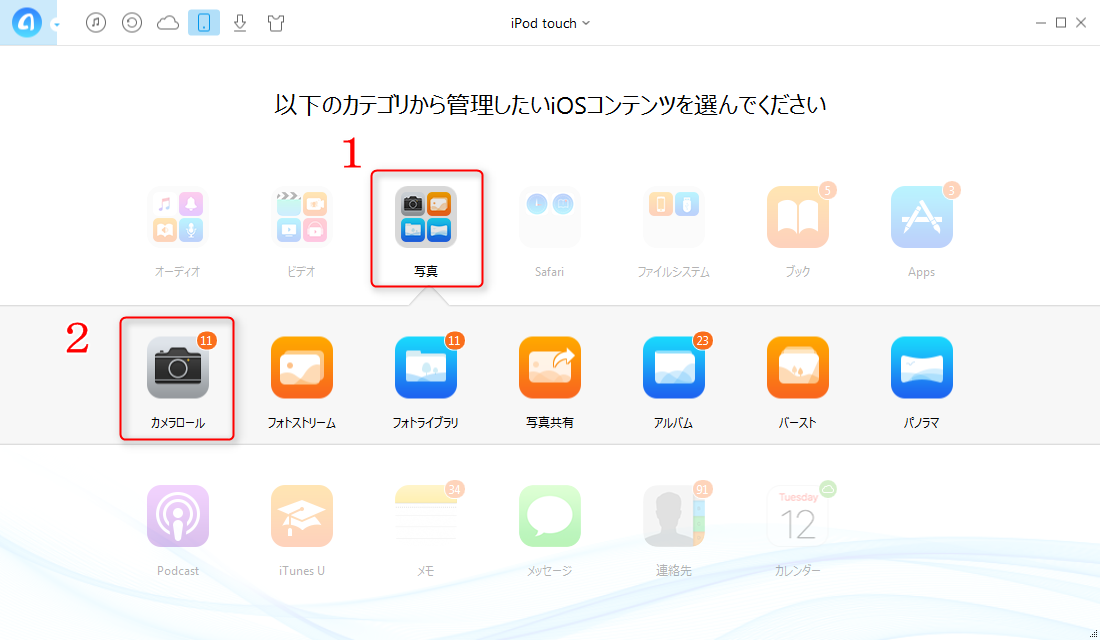The width and height of the screenshot is (1100, 640).
Task: Open バースト icon
Action: coord(798,367)
